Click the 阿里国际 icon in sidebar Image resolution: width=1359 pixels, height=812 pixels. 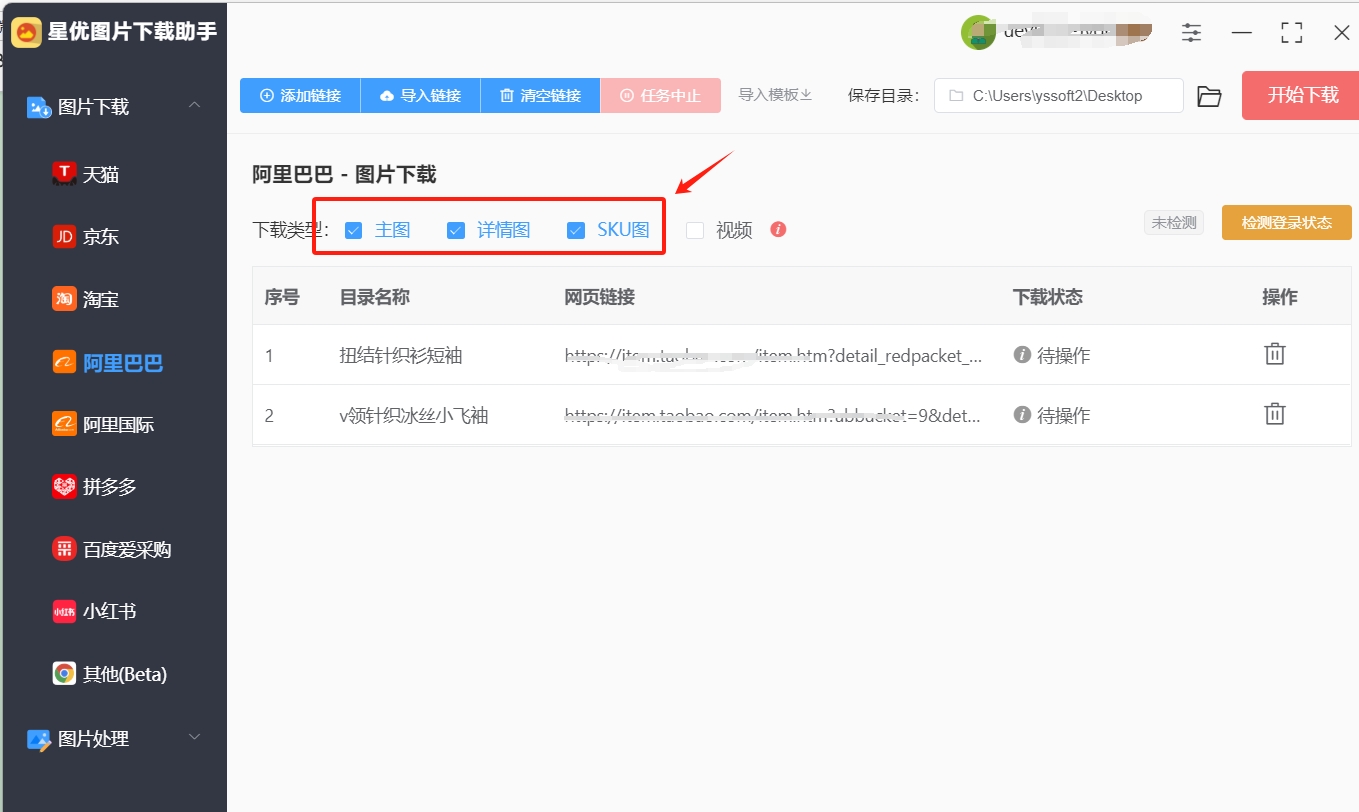[64, 424]
